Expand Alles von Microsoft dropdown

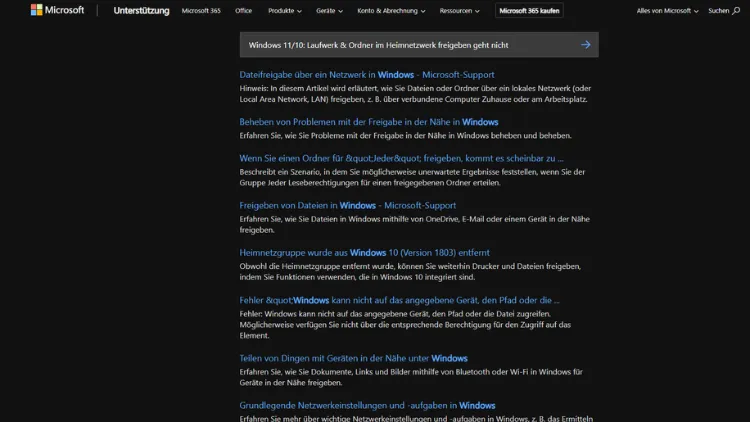(x=667, y=11)
